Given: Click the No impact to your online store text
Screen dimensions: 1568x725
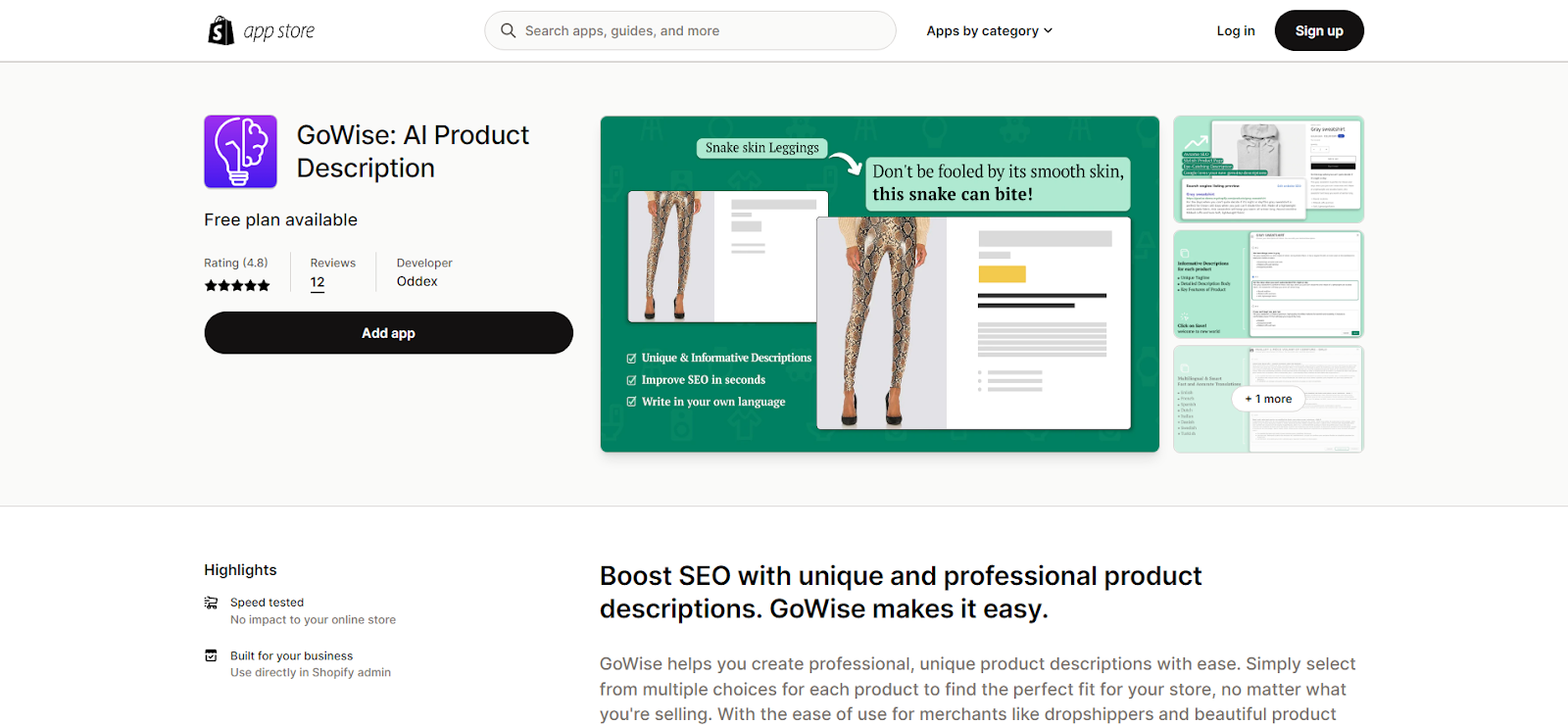Looking at the screenshot, I should point(314,620).
